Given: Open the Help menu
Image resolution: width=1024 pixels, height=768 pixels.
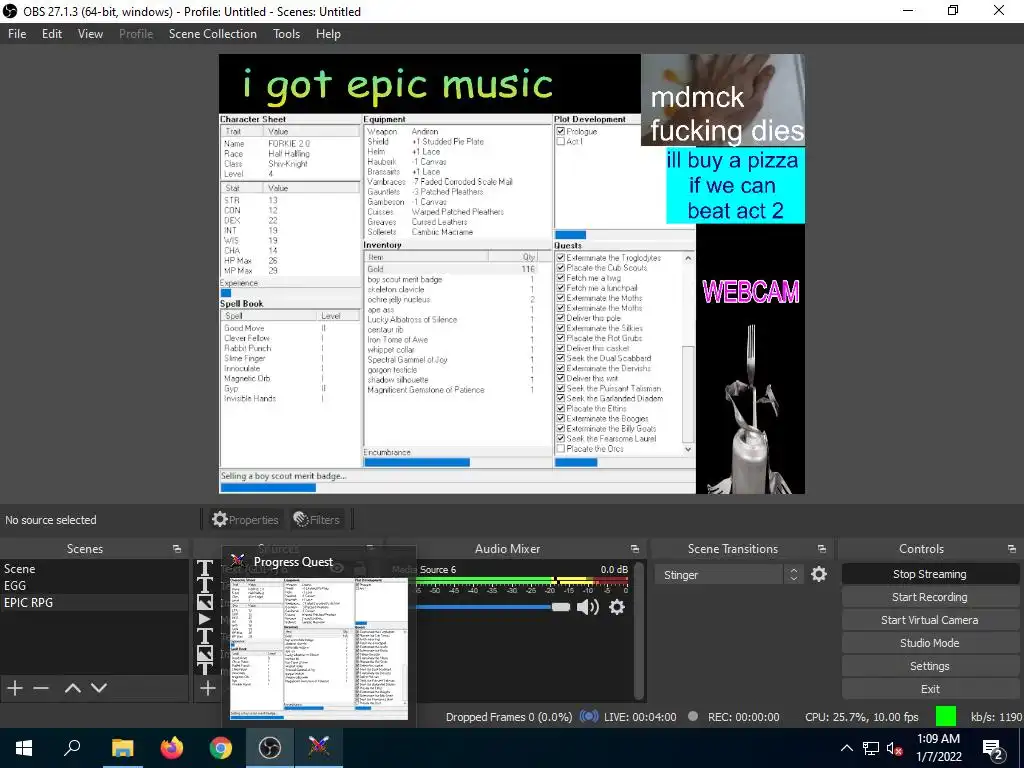Looking at the screenshot, I should point(328,34).
